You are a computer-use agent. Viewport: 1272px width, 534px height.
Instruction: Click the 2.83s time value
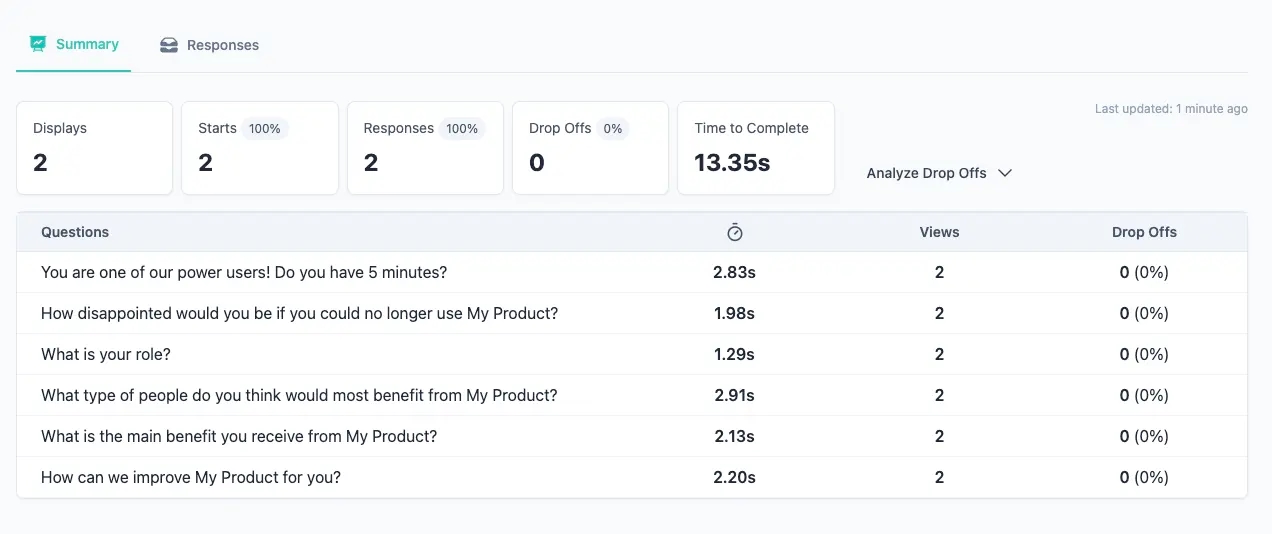(734, 272)
